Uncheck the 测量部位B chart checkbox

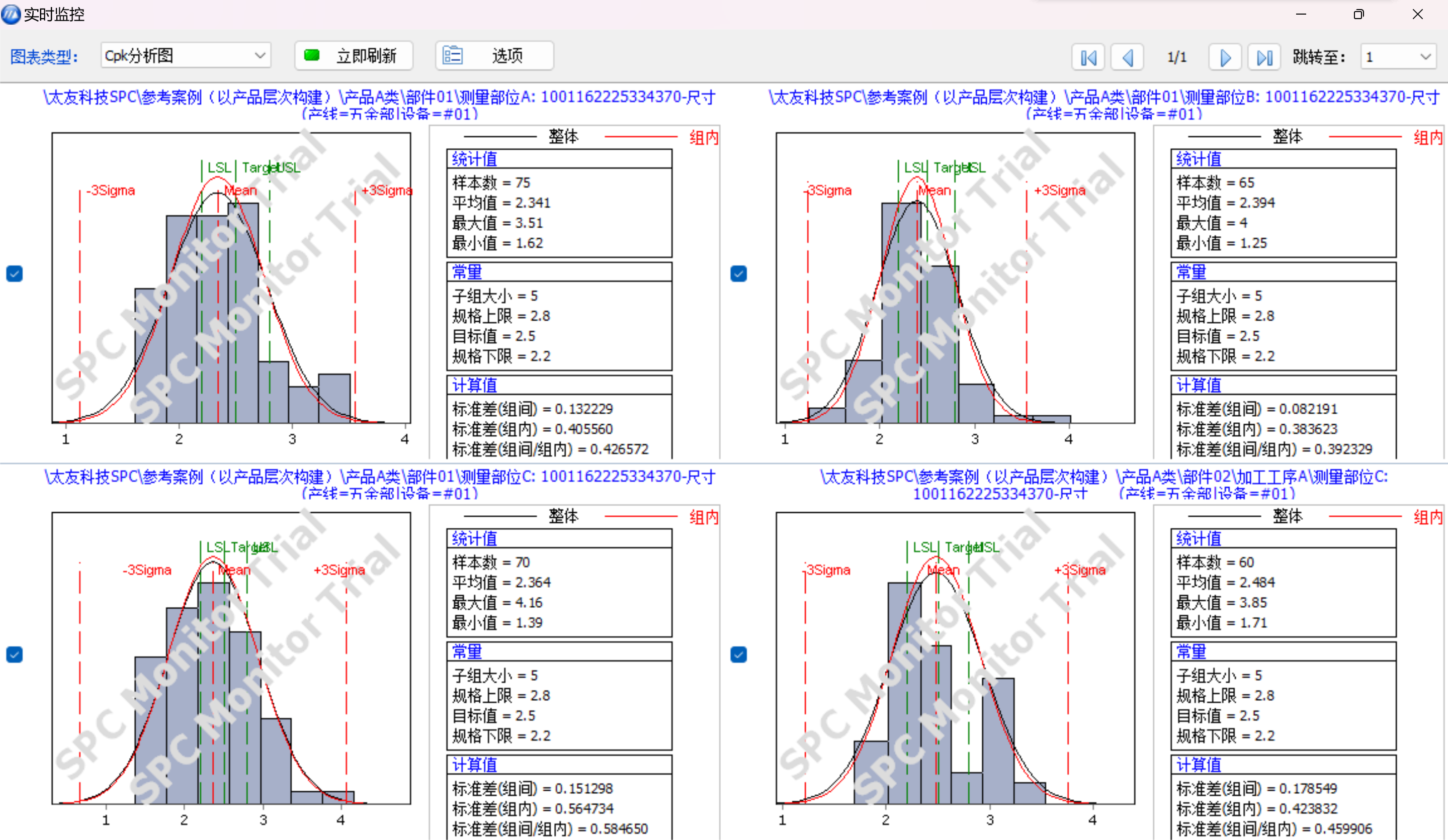[x=738, y=274]
